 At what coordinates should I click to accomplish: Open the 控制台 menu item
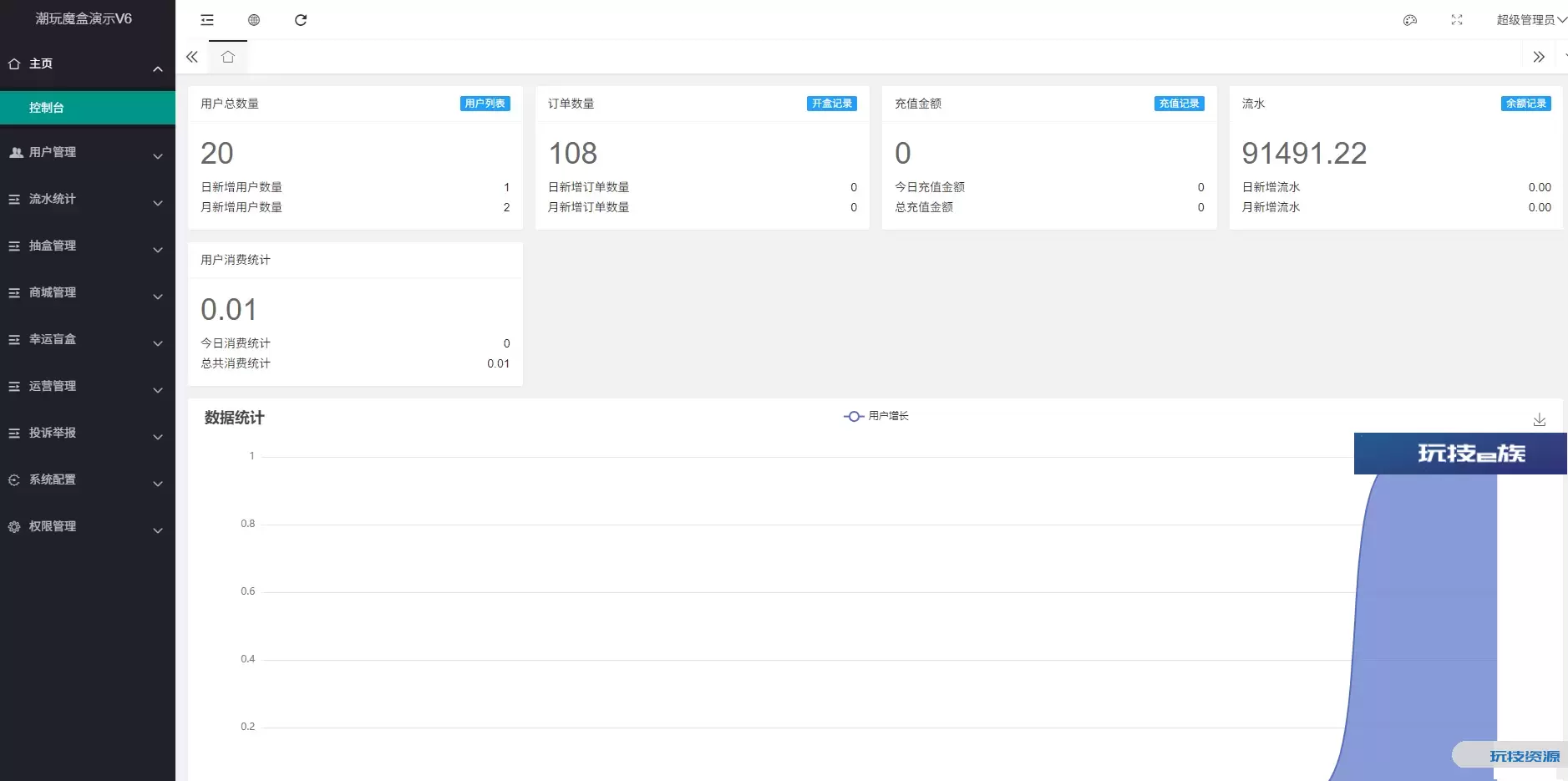coord(88,108)
